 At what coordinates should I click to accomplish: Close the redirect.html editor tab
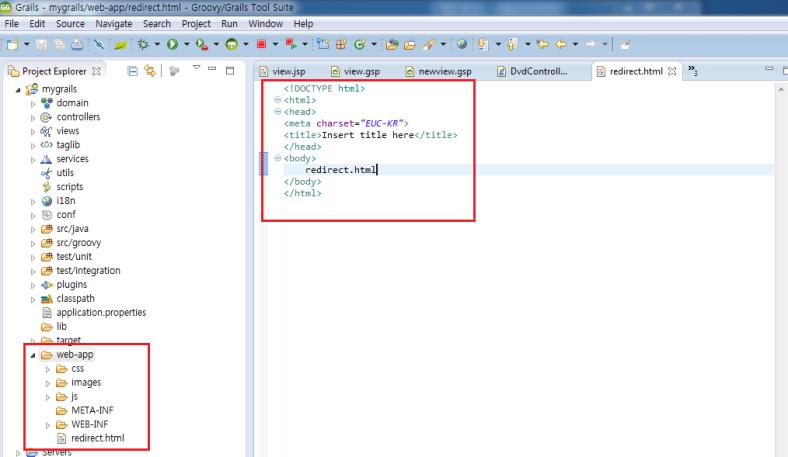(x=672, y=71)
